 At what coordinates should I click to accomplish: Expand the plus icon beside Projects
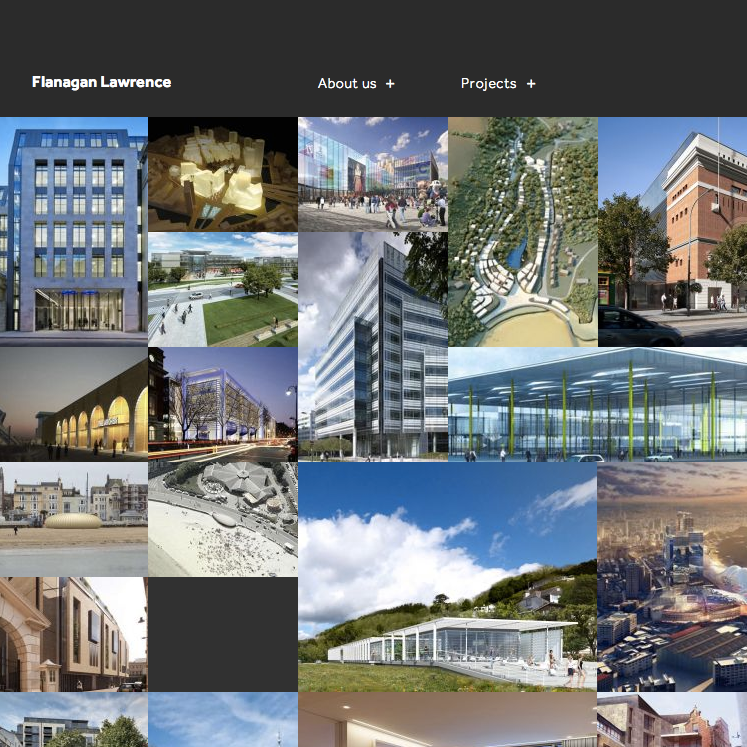click(531, 84)
